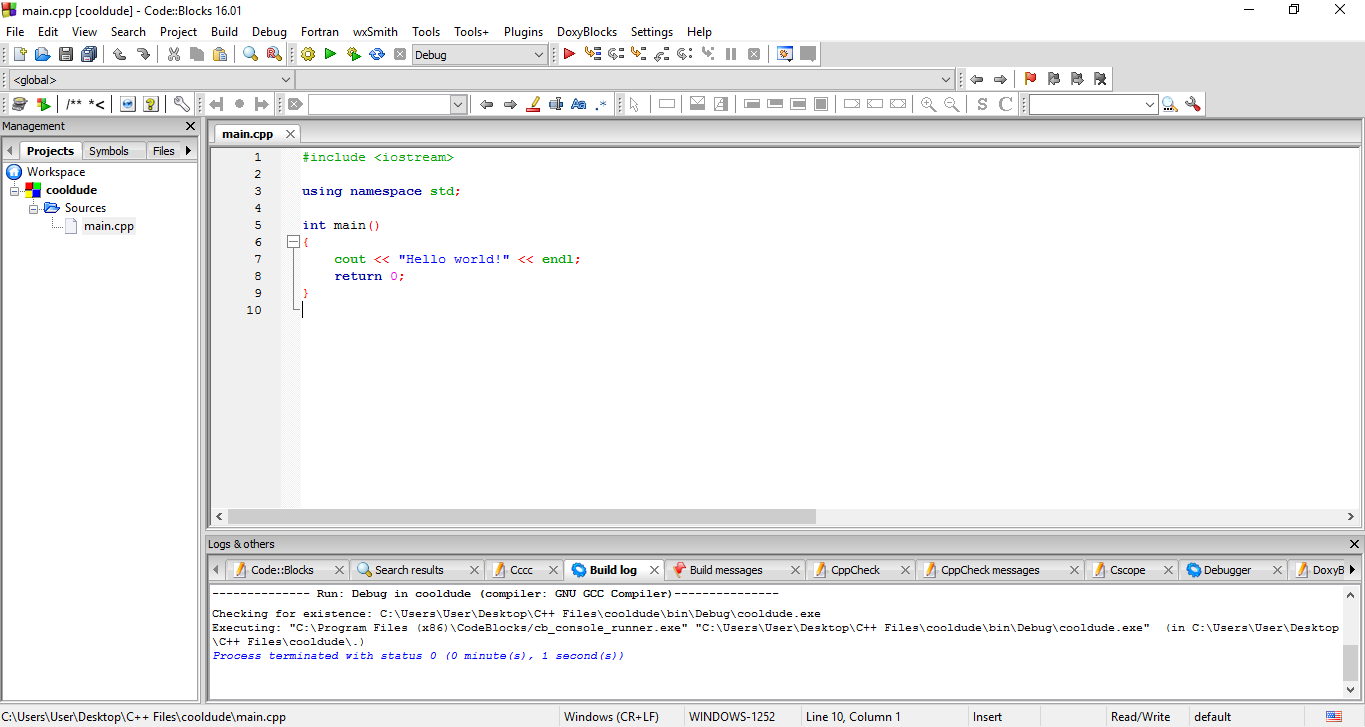Toggle Insert mode in the status bar

tap(988, 716)
